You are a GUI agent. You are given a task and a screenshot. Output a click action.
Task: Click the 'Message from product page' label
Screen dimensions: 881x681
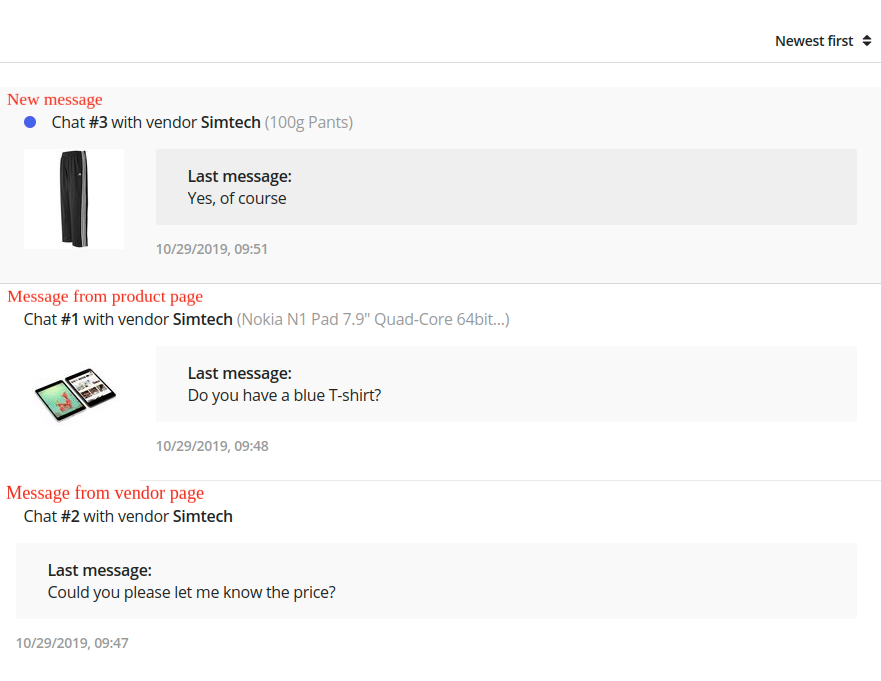(x=105, y=296)
